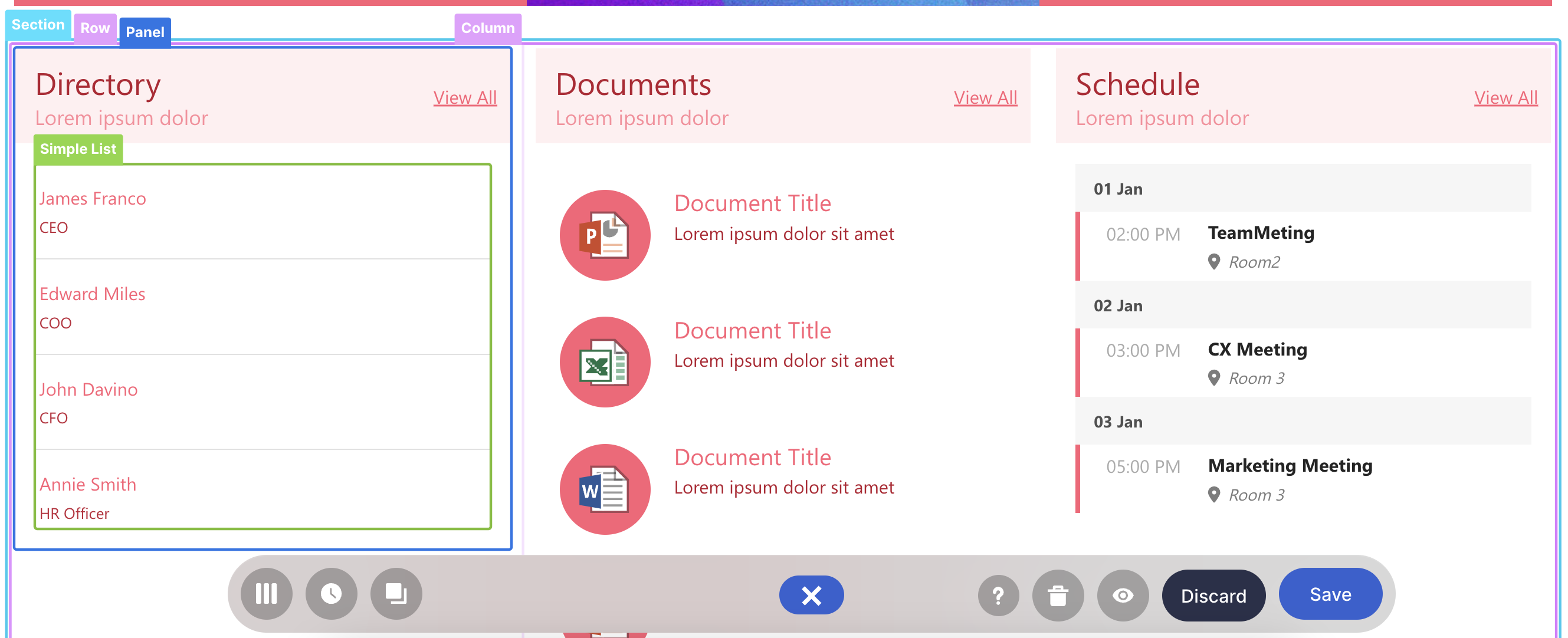Click the Excel document icon
Viewport: 1568px width, 638px height.
[x=605, y=362]
